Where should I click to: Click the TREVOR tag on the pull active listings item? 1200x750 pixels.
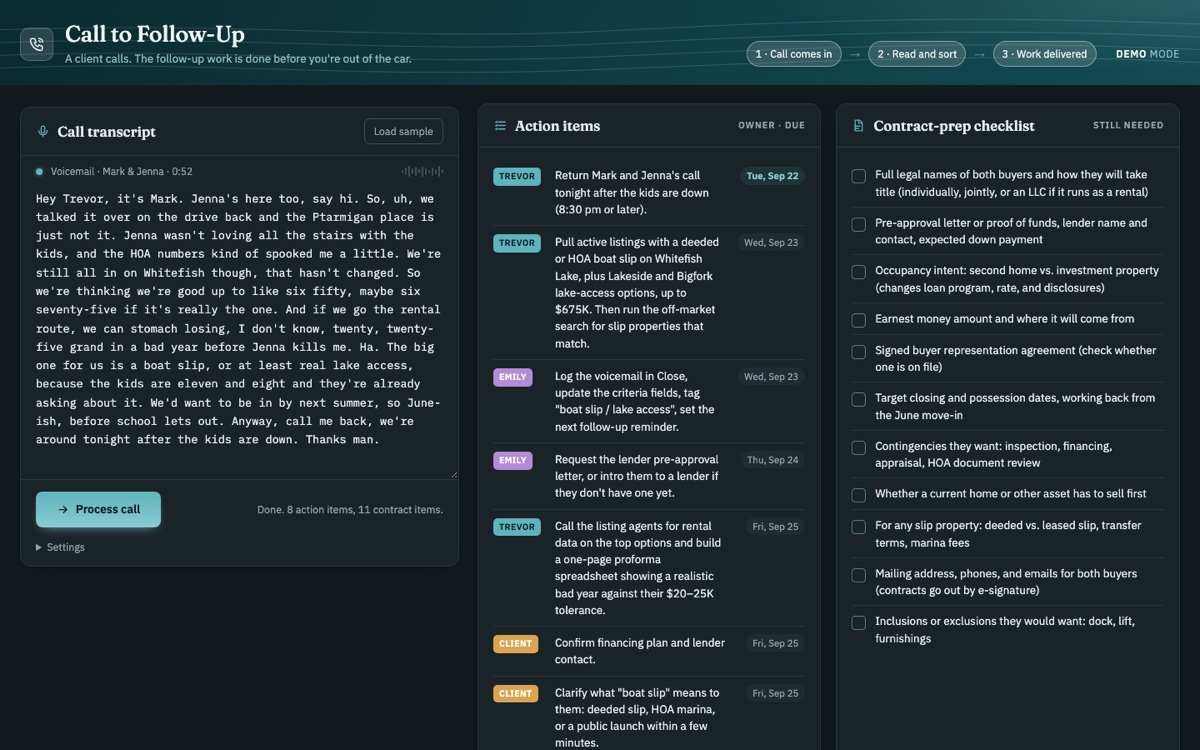pos(517,243)
